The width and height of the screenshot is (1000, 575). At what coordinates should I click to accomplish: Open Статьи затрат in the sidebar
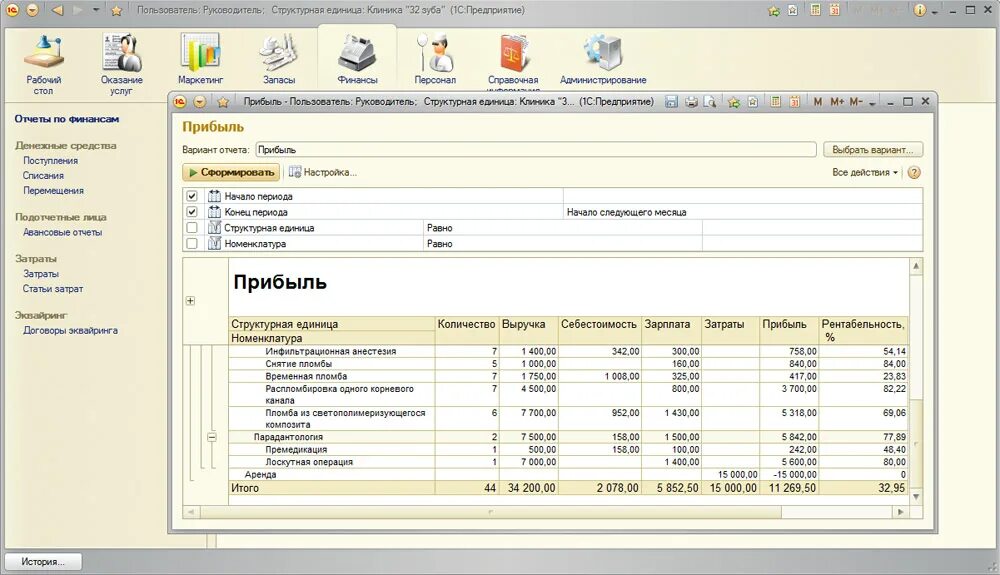[x=53, y=289]
